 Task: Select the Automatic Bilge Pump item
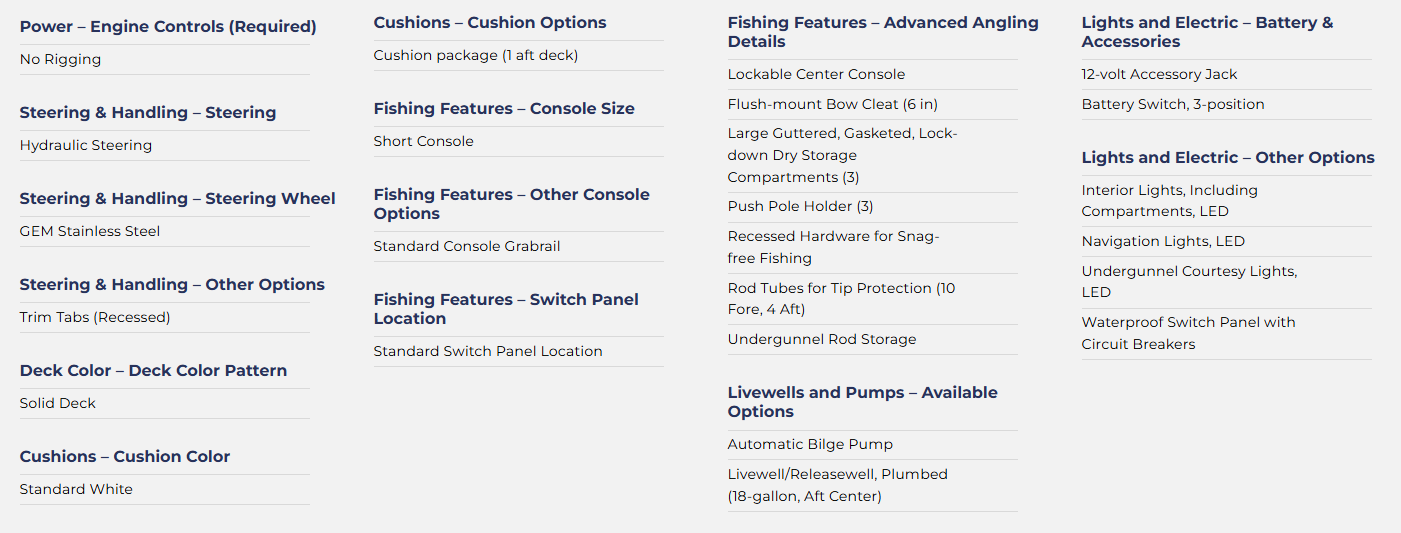tap(810, 444)
